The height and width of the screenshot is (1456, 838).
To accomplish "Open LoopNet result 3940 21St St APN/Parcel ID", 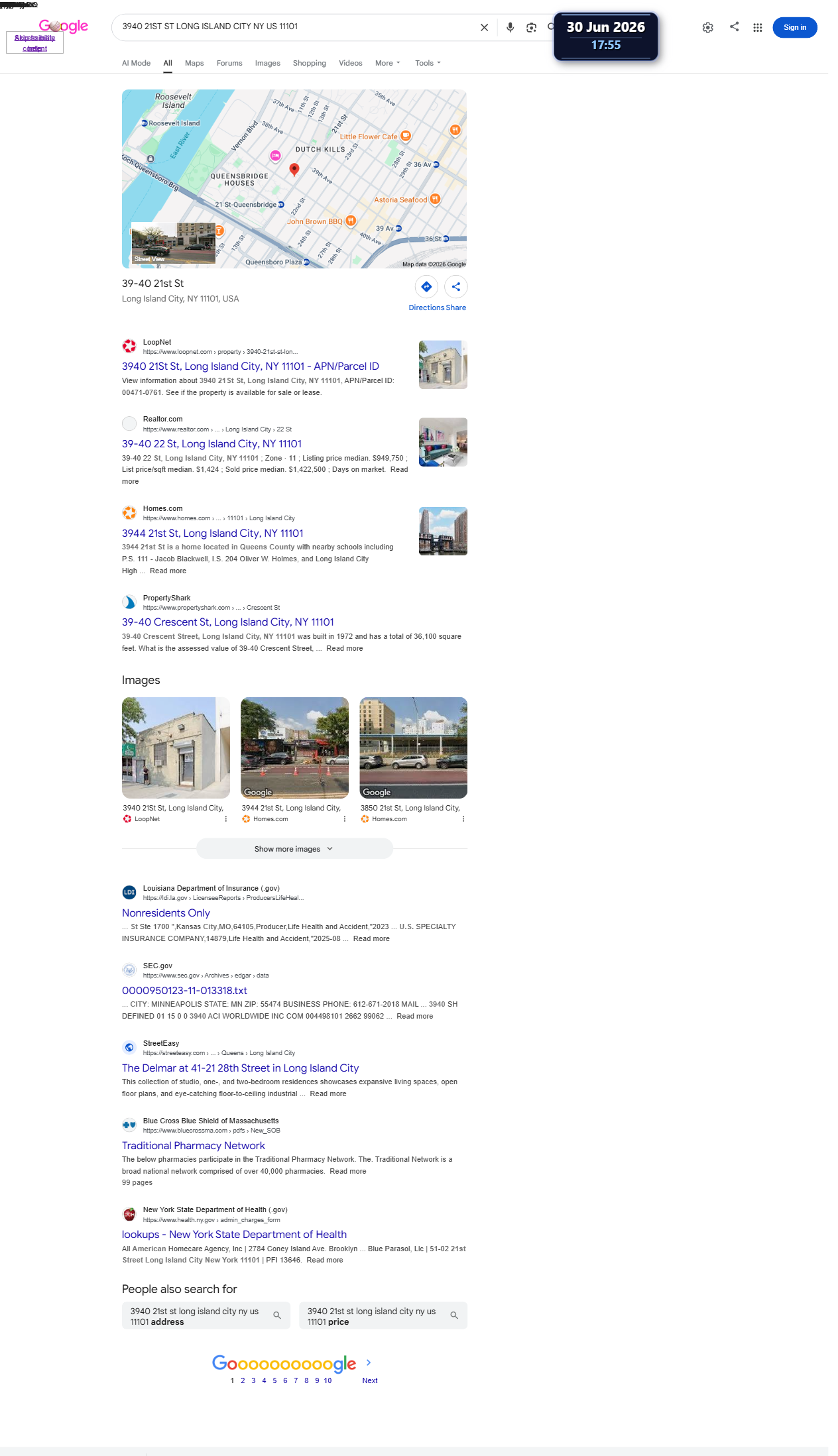I will (x=251, y=366).
